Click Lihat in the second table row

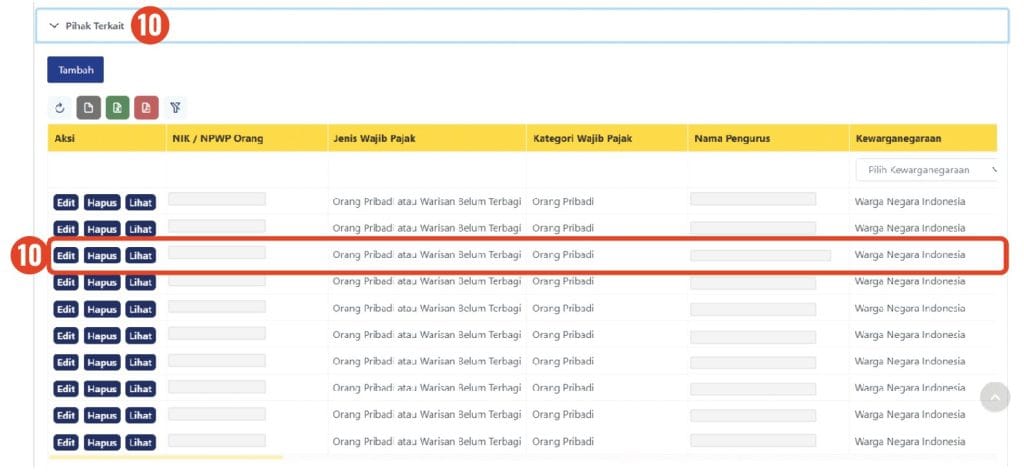[x=140, y=229]
